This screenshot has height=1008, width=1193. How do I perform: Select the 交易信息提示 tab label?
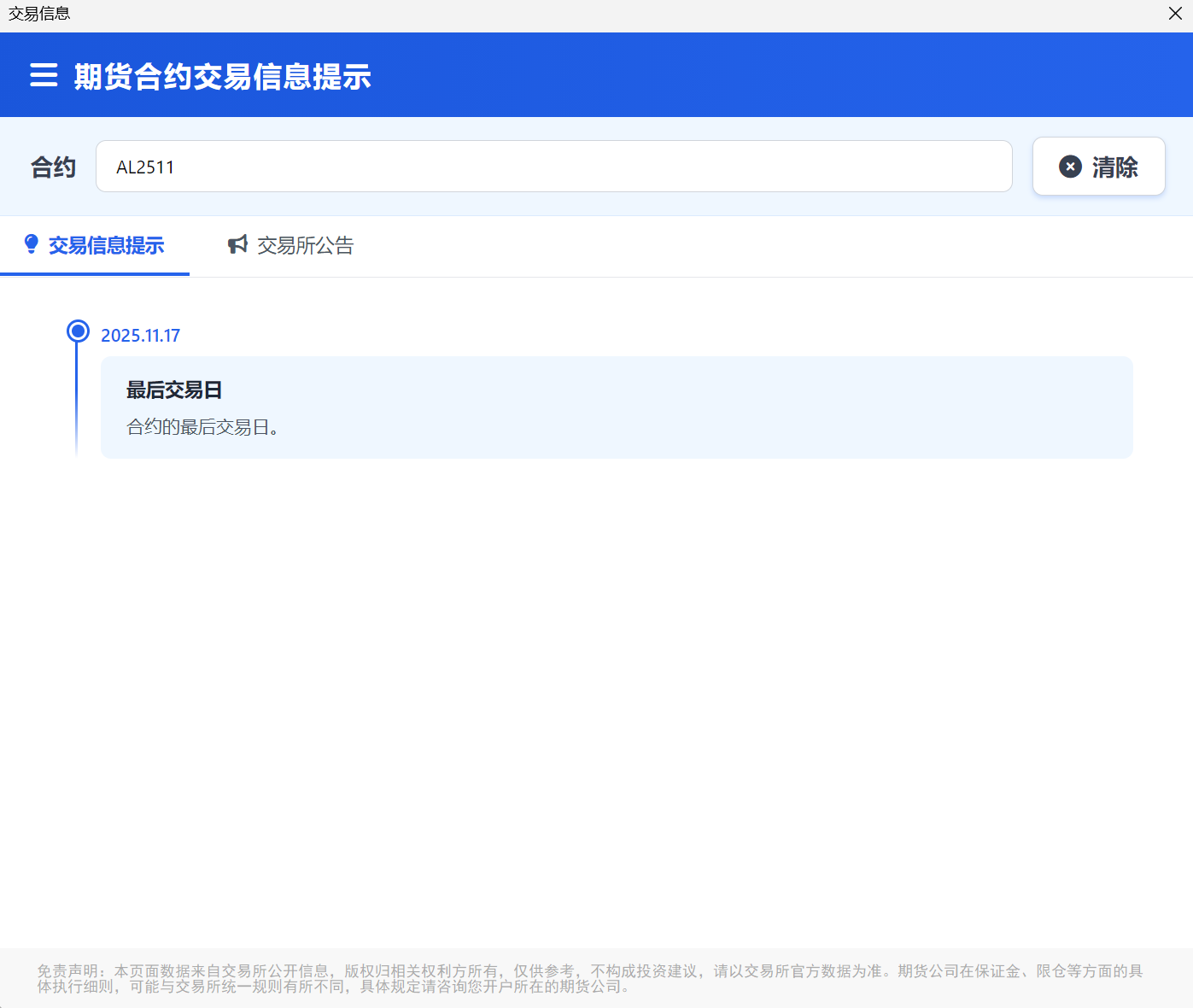coord(106,246)
